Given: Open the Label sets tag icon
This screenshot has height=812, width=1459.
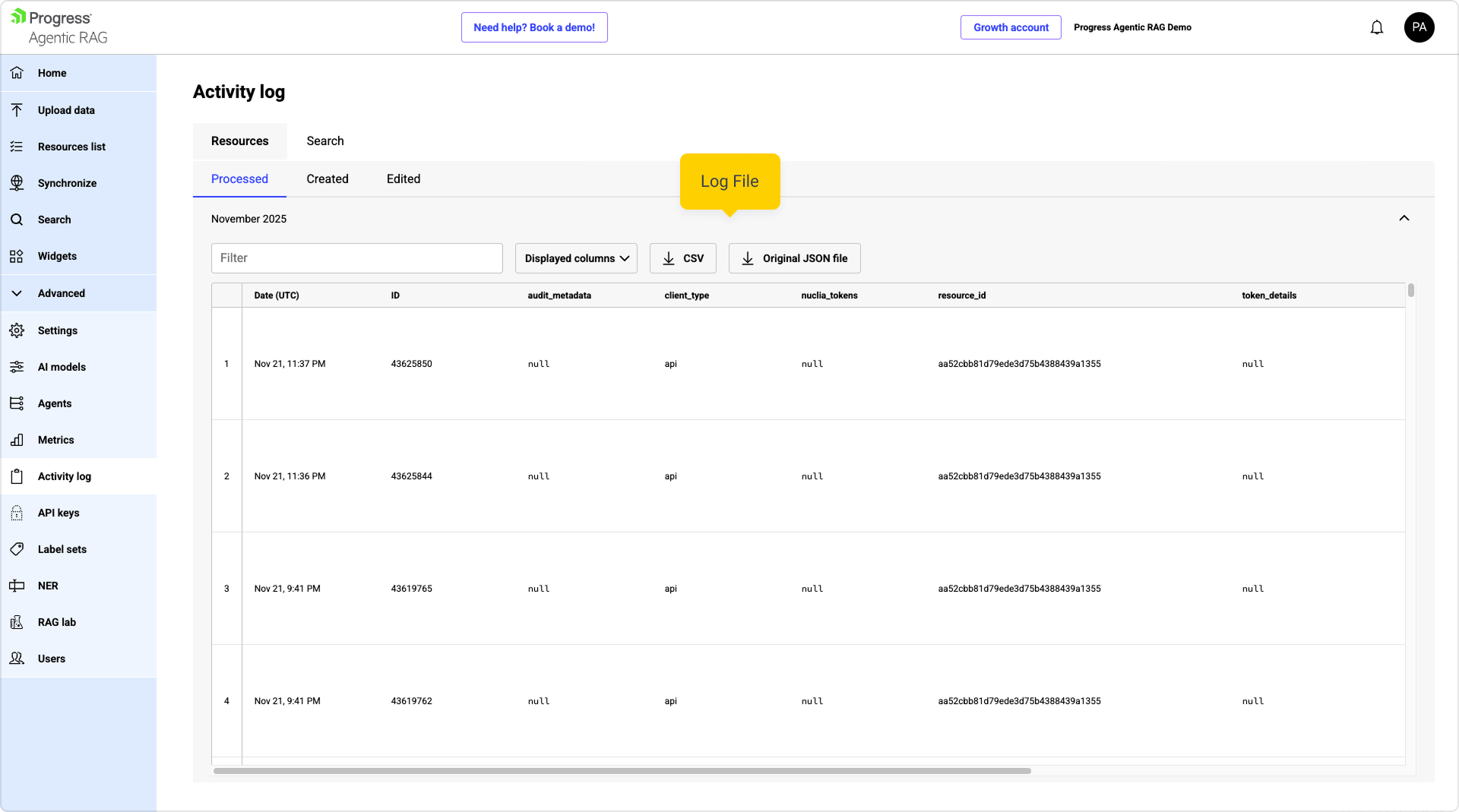Looking at the screenshot, I should click(x=17, y=549).
